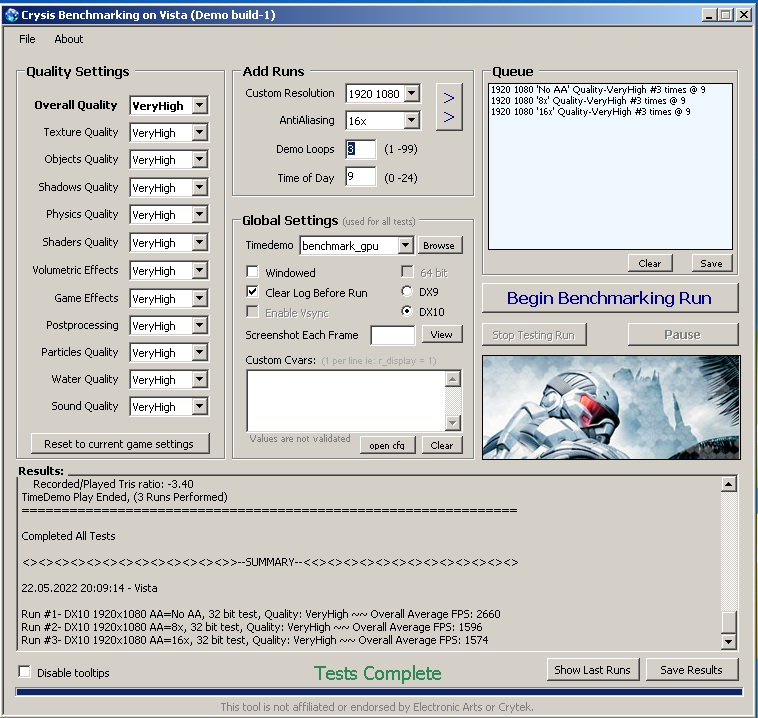Viewport: 758px width, 718px height.
Task: Expand the Texture Quality dropdown
Action: click(199, 132)
